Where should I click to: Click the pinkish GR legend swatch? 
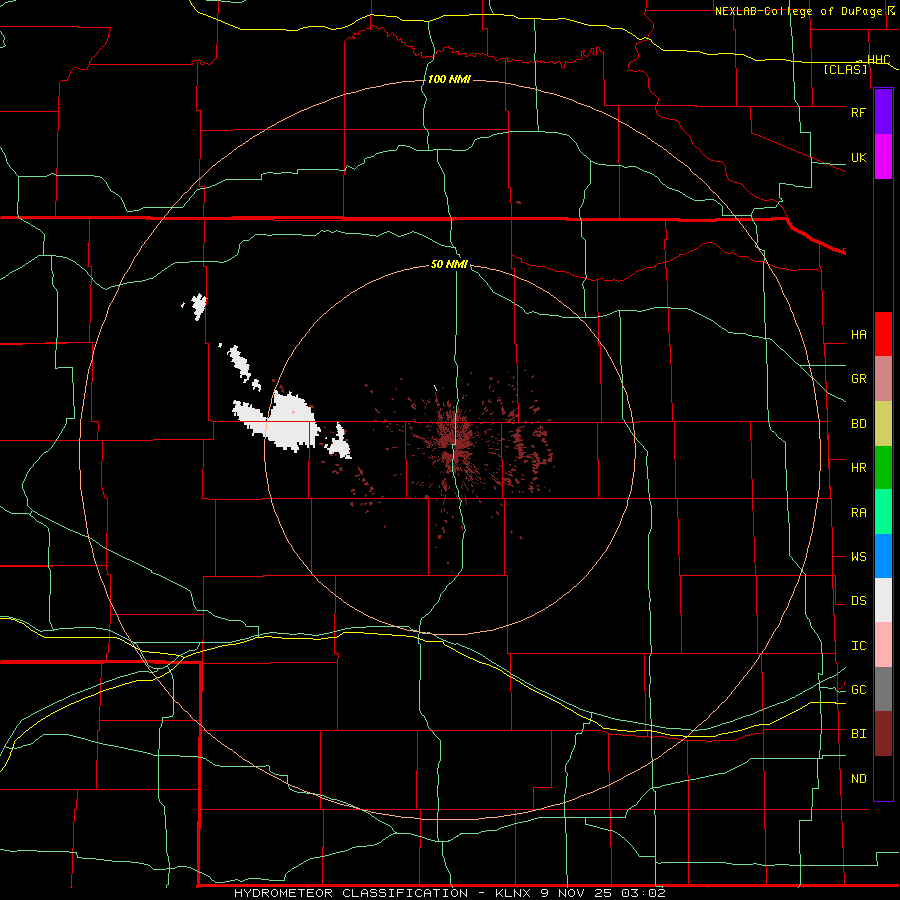[883, 379]
